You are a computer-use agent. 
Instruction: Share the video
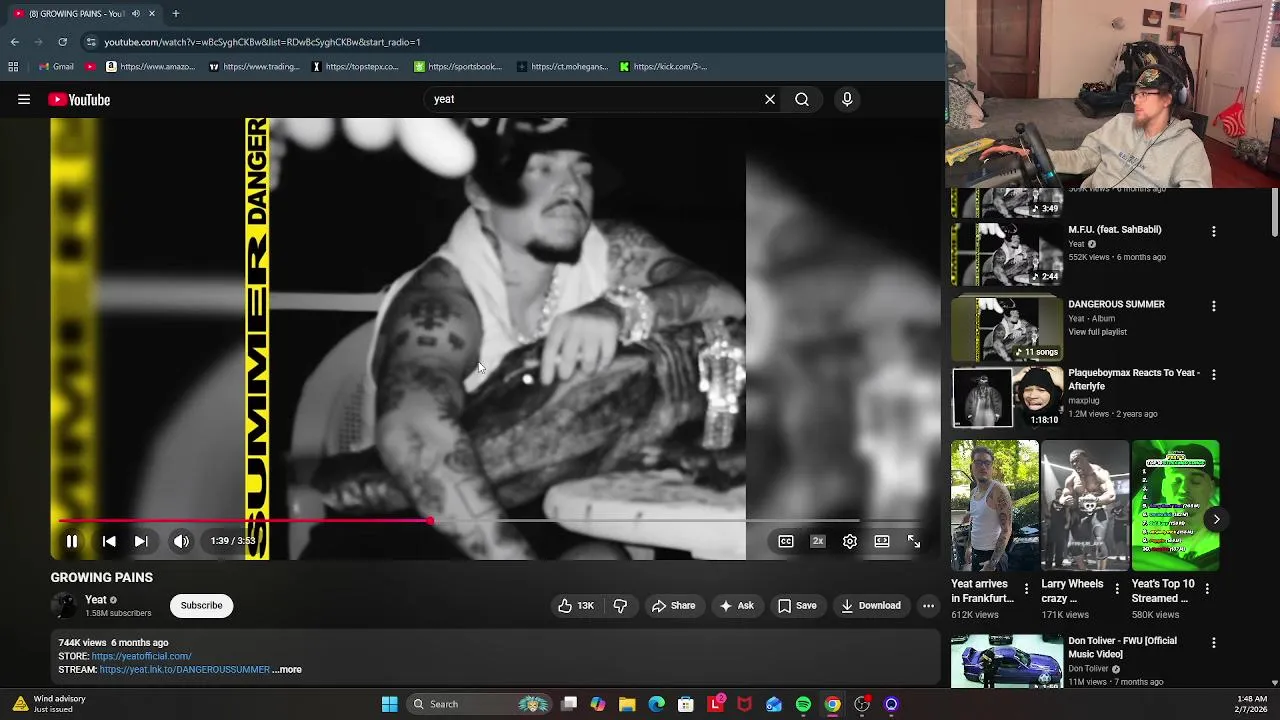tap(673, 605)
